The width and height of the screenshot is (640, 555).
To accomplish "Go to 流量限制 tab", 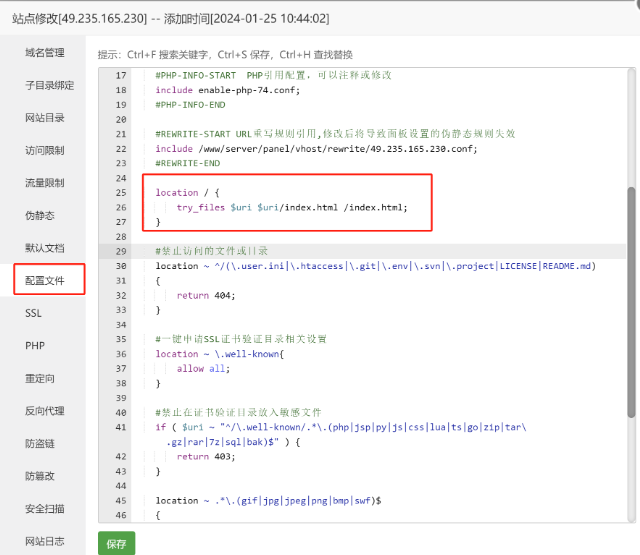I will point(44,183).
